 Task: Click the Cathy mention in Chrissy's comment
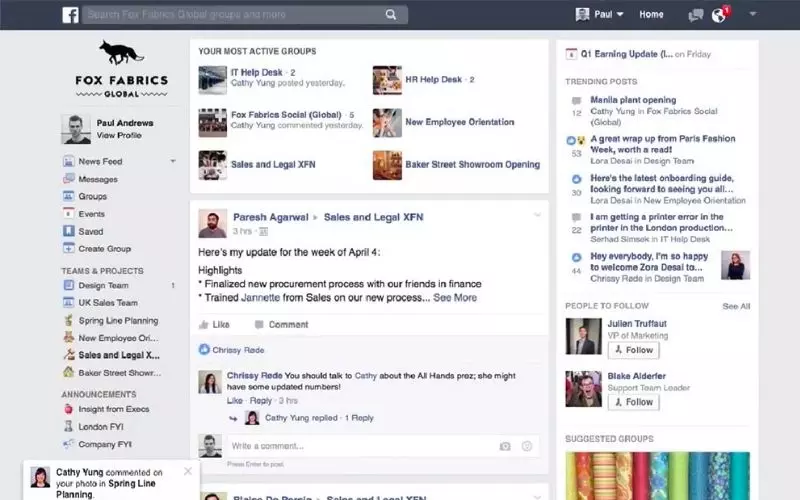[x=365, y=376]
